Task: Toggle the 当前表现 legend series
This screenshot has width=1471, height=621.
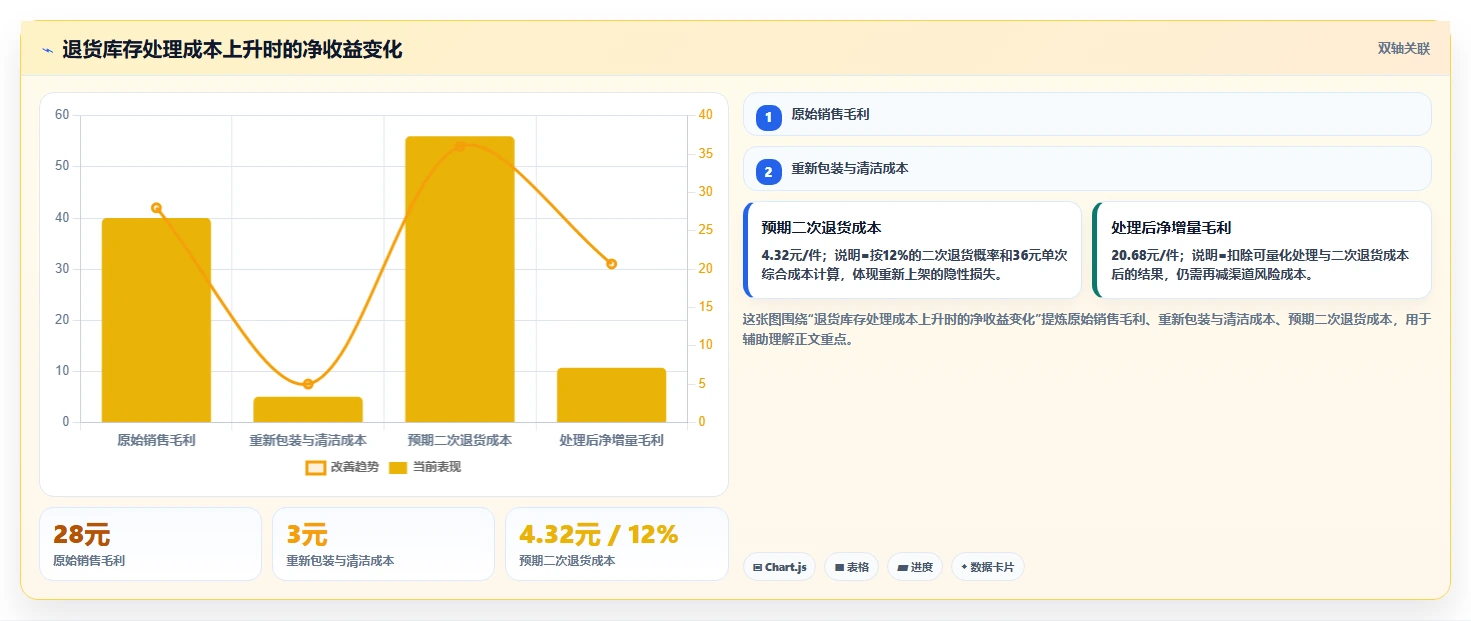Action: click(x=424, y=467)
